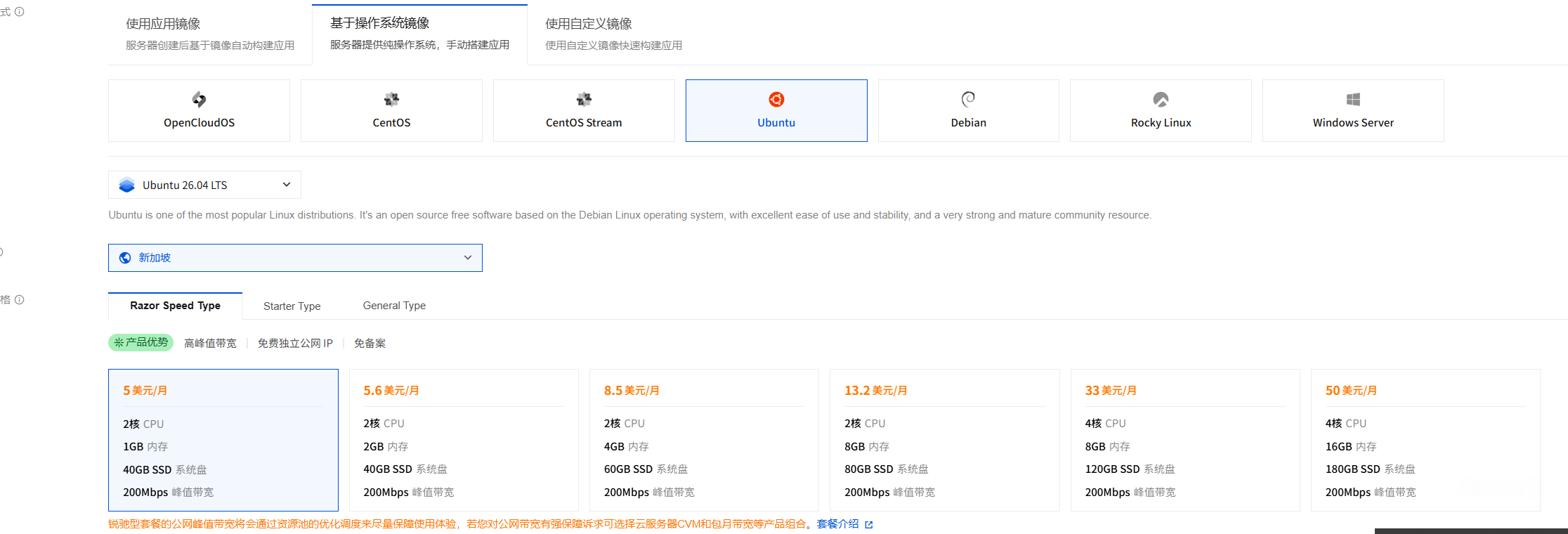Pick the 8.5 美元/月 plan card

coord(704,440)
